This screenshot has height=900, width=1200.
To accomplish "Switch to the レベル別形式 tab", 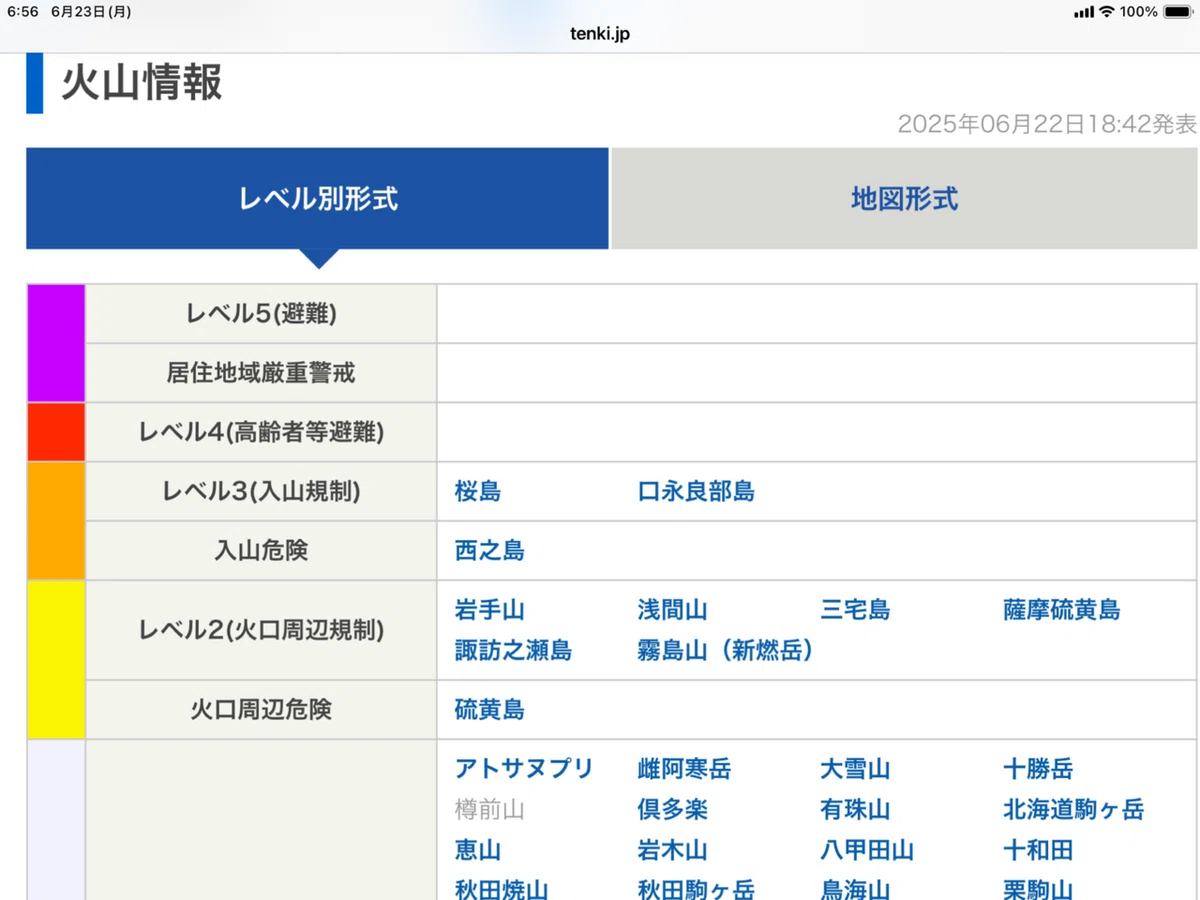I will coord(317,198).
